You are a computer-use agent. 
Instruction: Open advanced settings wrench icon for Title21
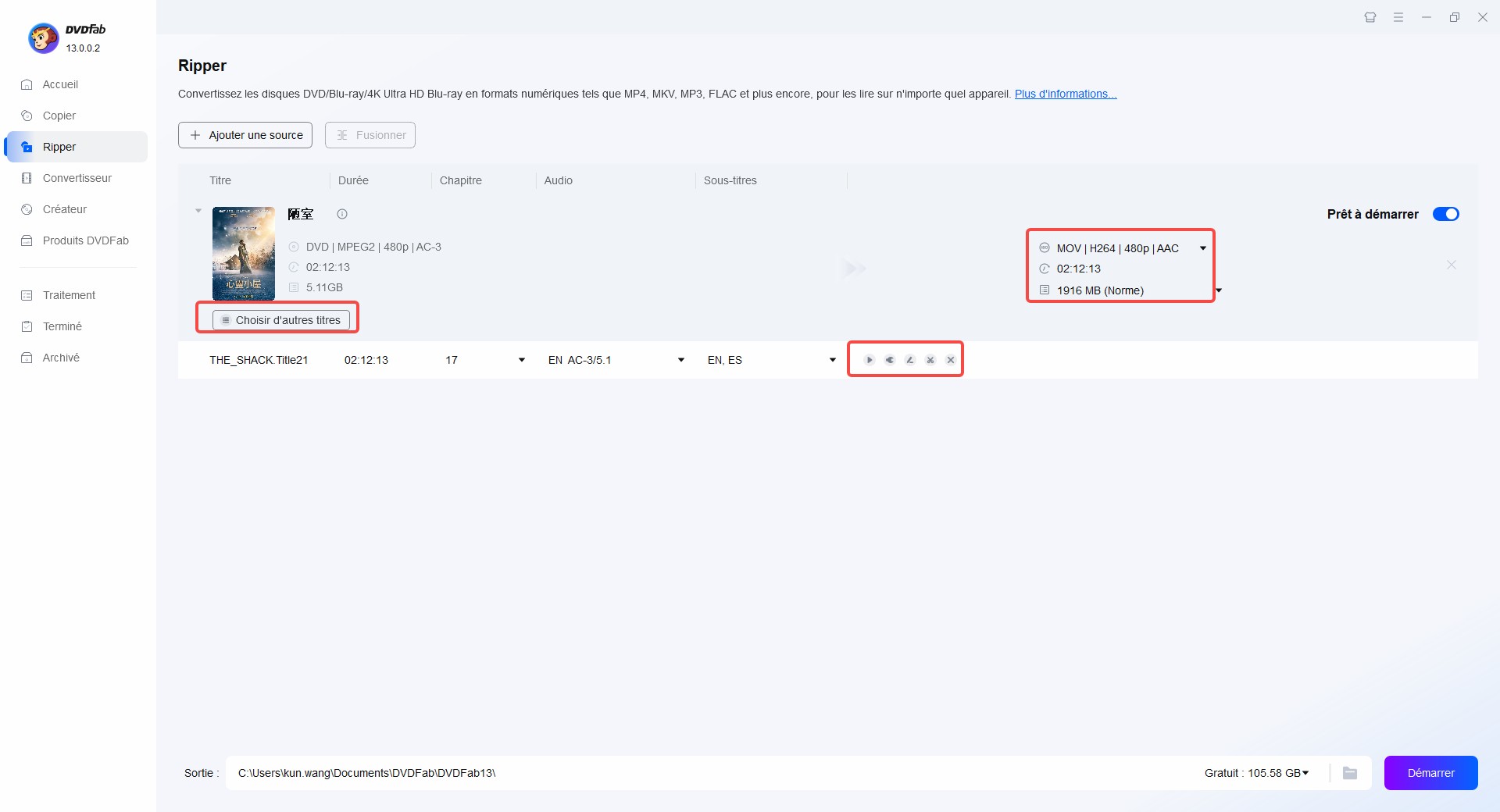coord(890,360)
